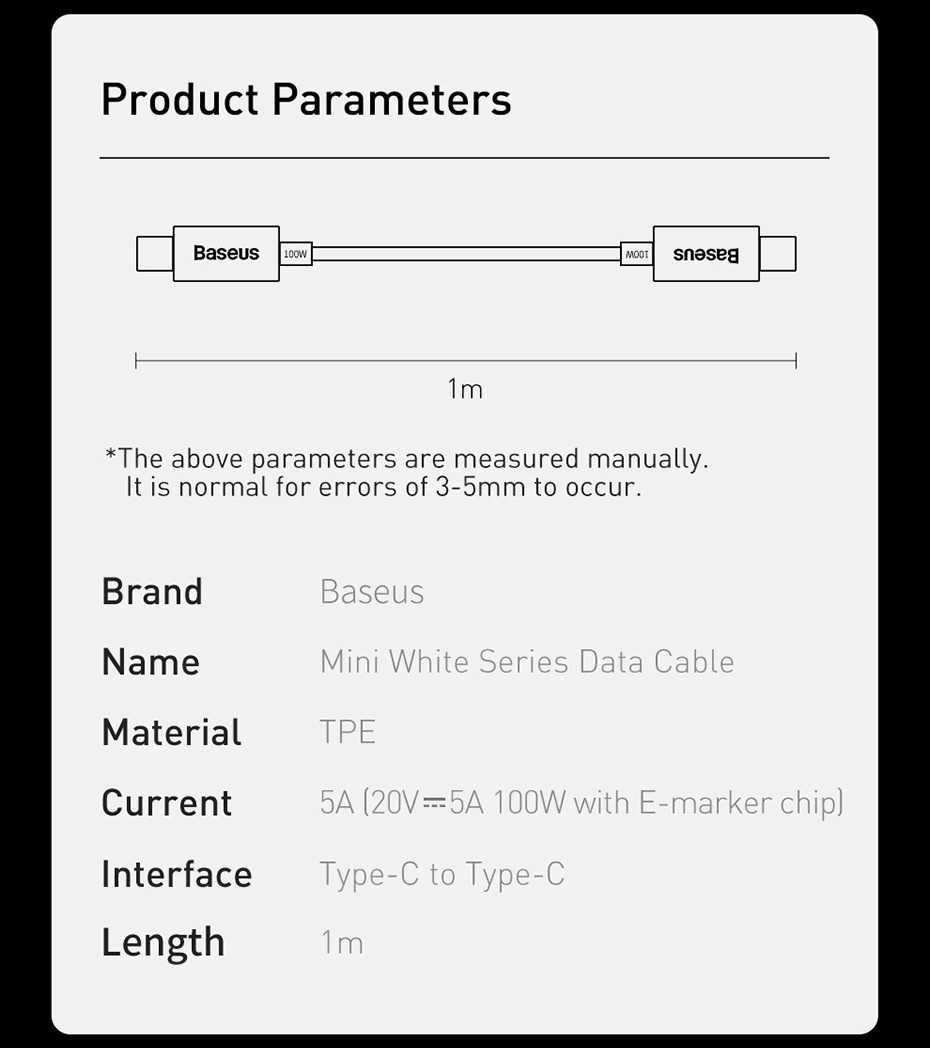
Task: Click "Type-C to Type-C" interface value
Action: point(442,874)
